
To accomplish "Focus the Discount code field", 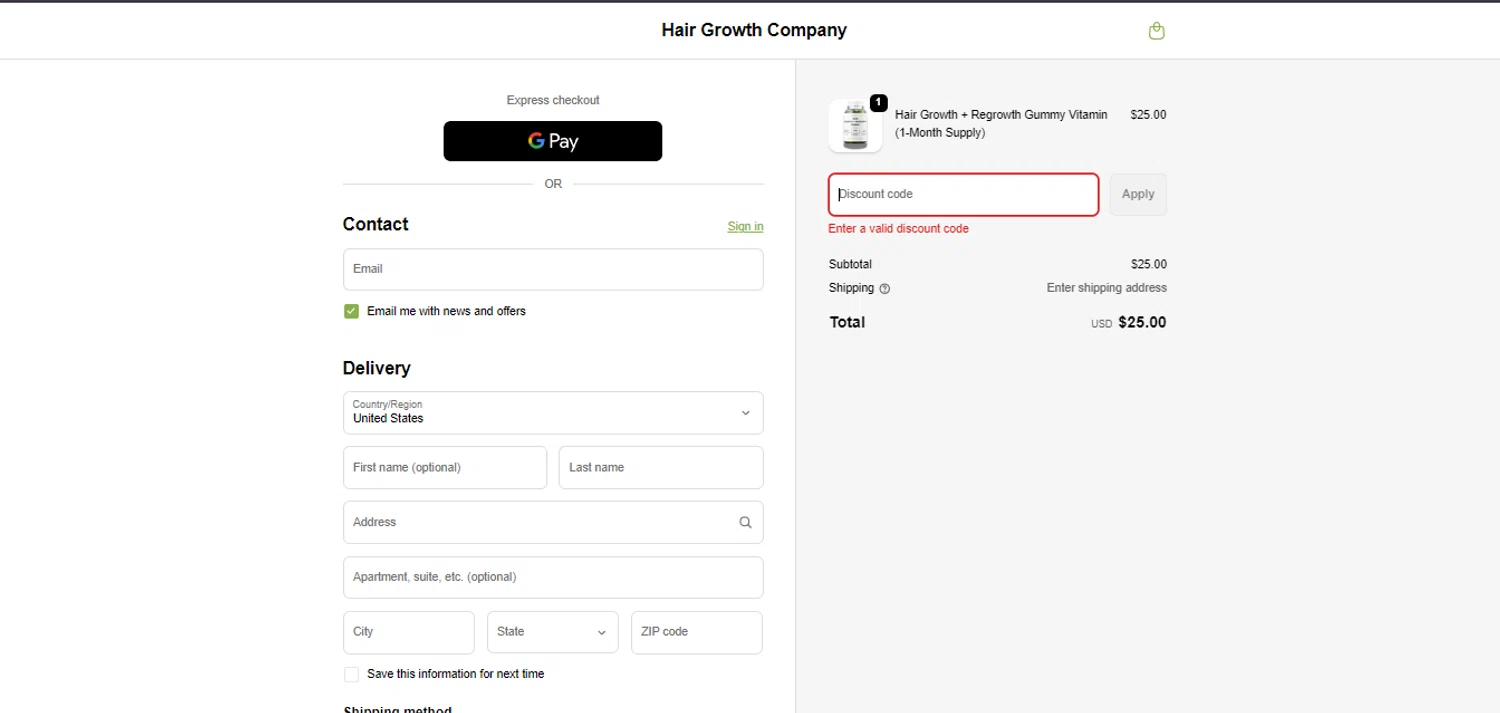I will point(964,194).
